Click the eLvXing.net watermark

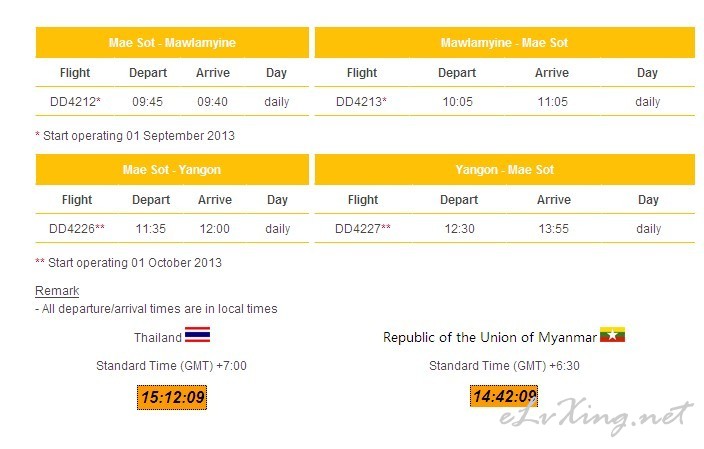coord(596,417)
